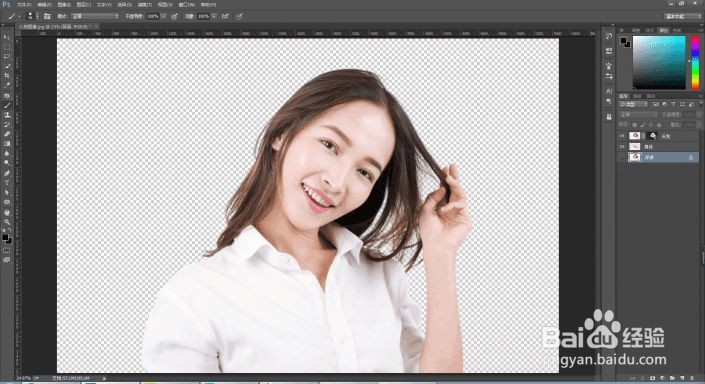705x384 pixels.
Task: Open the Edit menu
Action: (x=44, y=4)
